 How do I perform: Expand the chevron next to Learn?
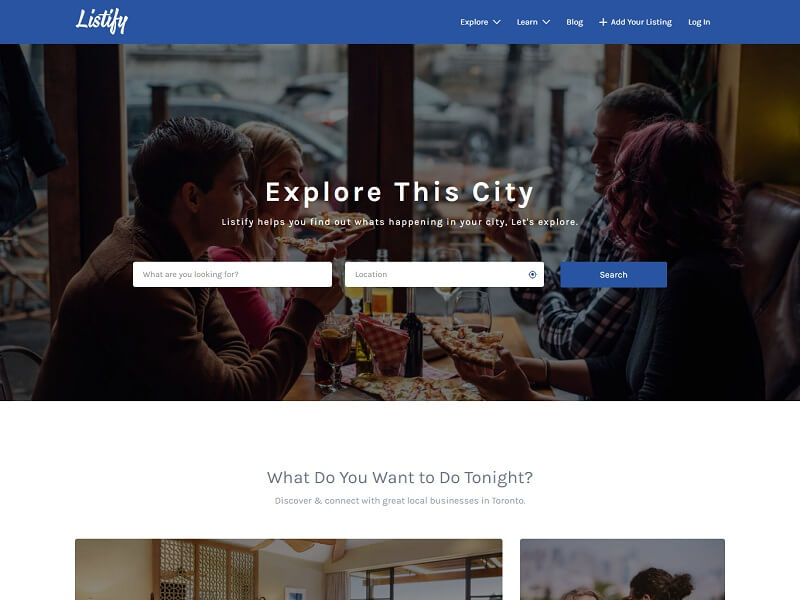pyautogui.click(x=546, y=22)
